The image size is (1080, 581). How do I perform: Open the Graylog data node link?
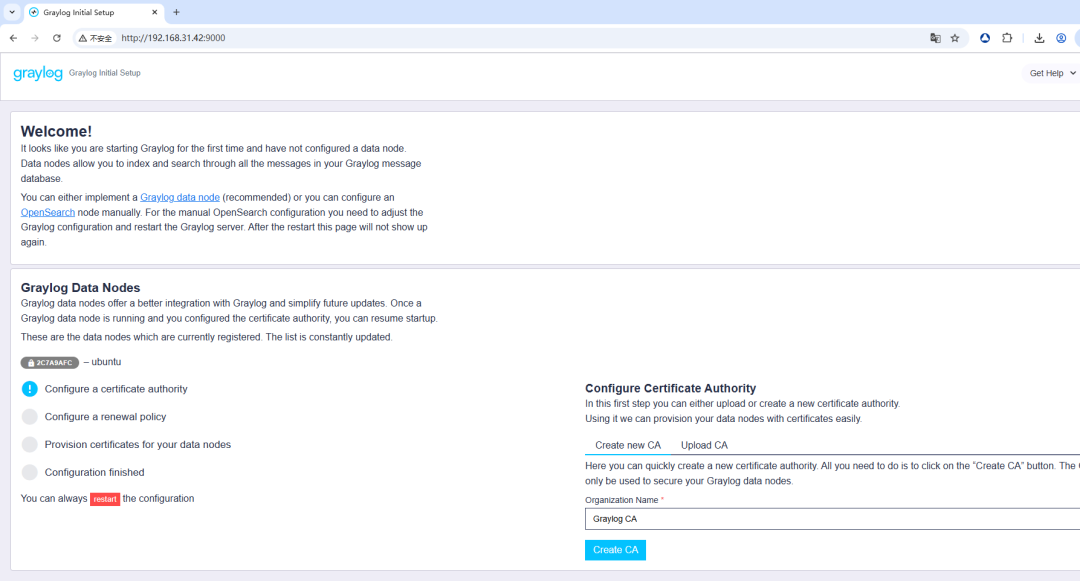click(180, 198)
